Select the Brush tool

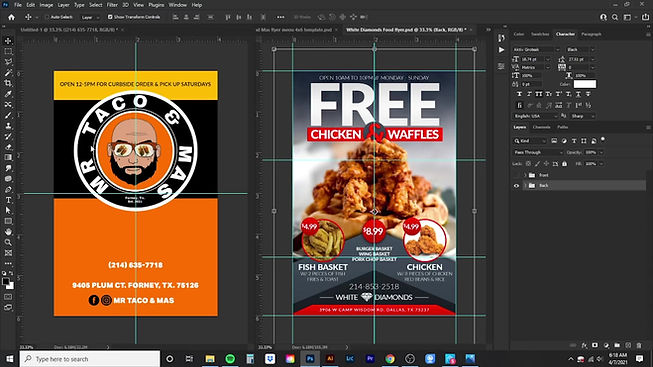[8, 115]
